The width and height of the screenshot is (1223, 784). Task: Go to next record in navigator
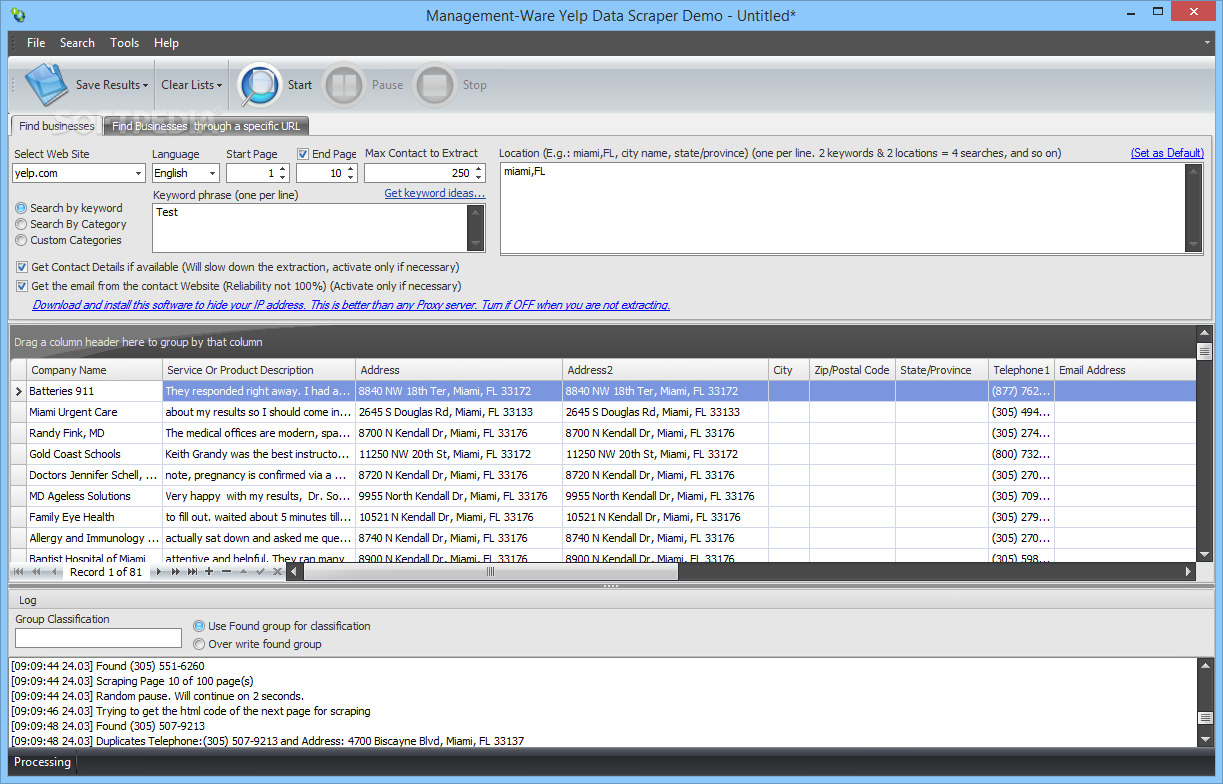tap(158, 572)
